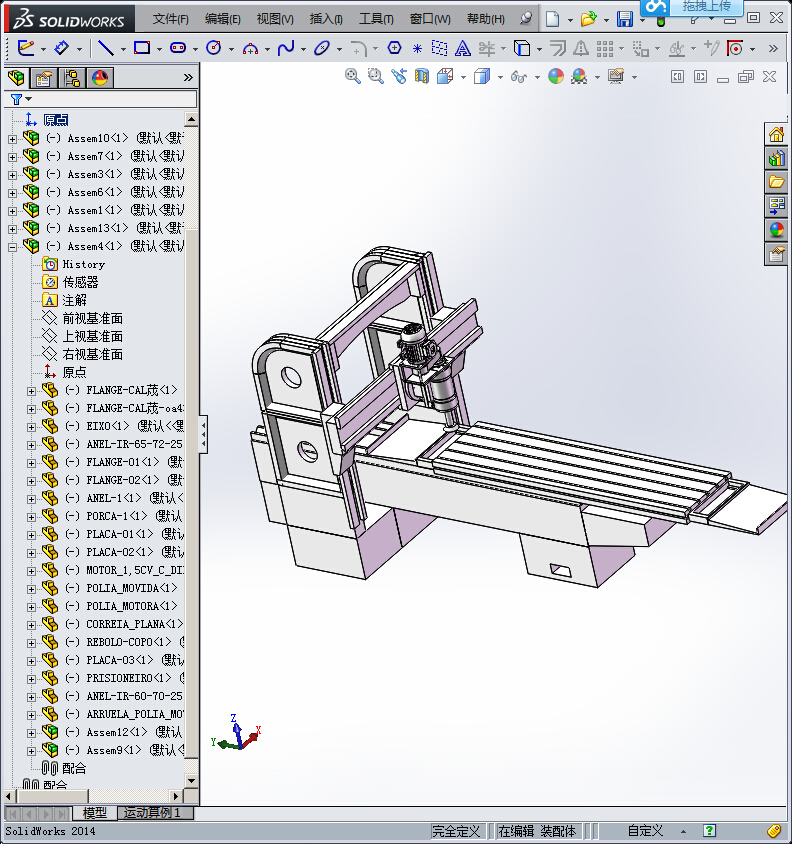Select the sketch Text tool
The height and width of the screenshot is (844, 792).
pyautogui.click(x=462, y=48)
